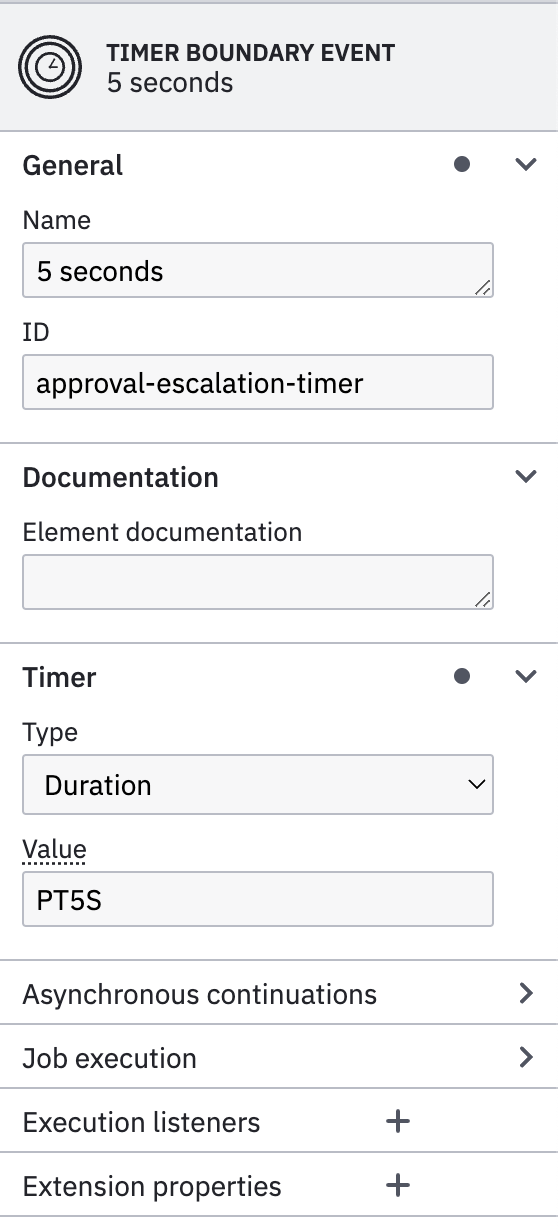Viewport: 558px width, 1232px height.
Task: Click the Value label with dotted underline
Action: pyautogui.click(x=54, y=850)
